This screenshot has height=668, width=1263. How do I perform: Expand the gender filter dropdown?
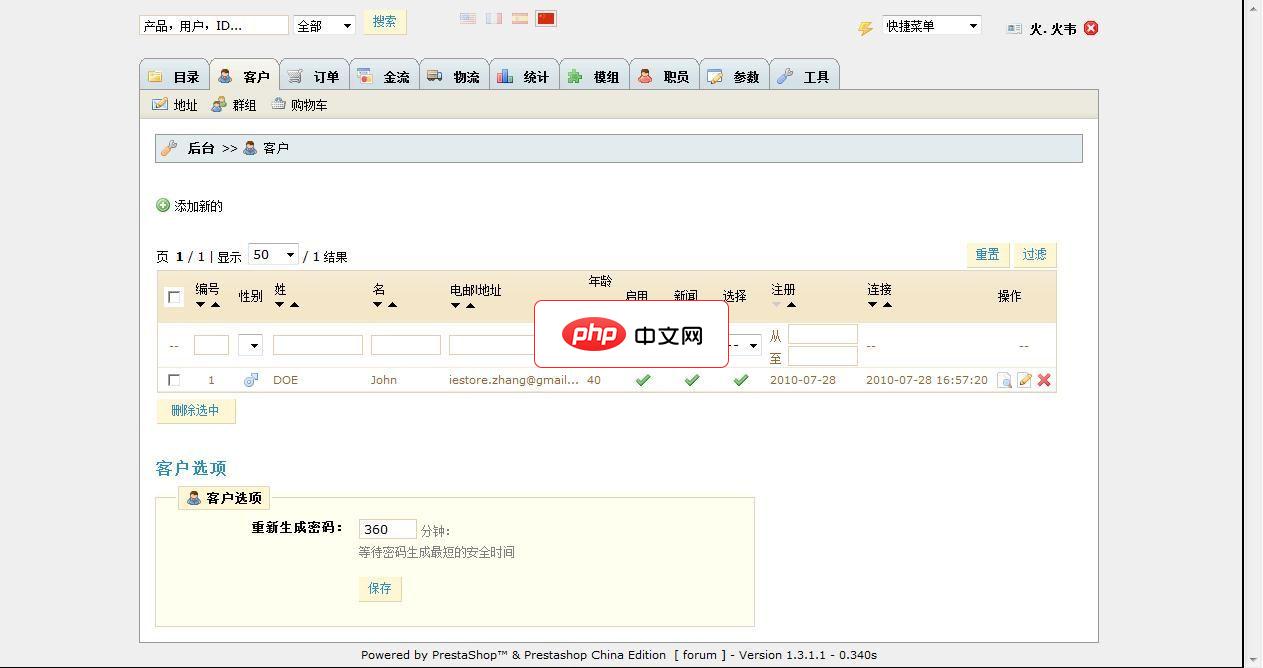coord(250,345)
